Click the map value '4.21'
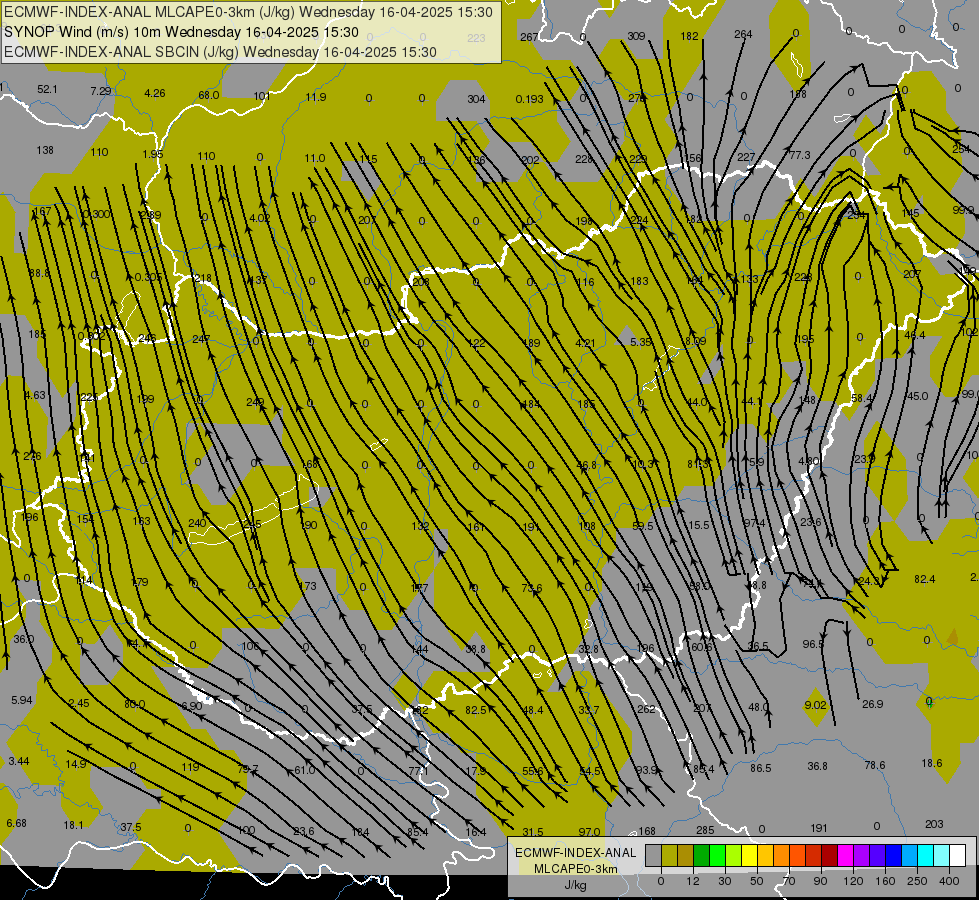Viewport: 979px width, 900px height. point(585,343)
